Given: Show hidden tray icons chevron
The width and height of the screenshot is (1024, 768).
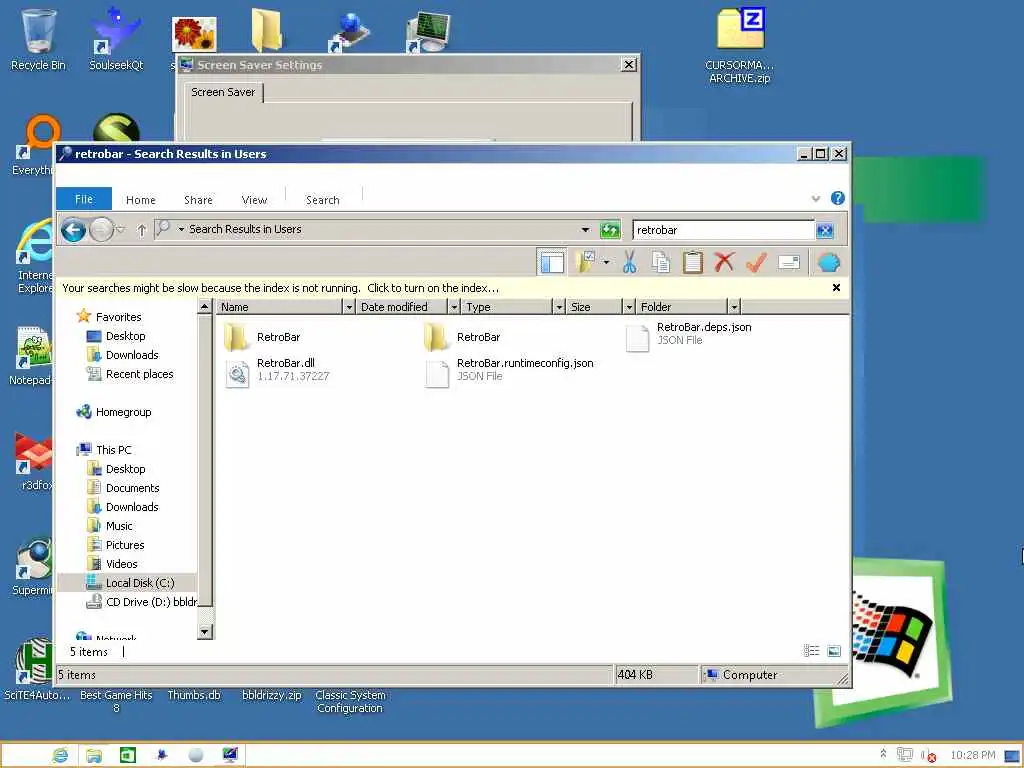Looking at the screenshot, I should (x=883, y=754).
